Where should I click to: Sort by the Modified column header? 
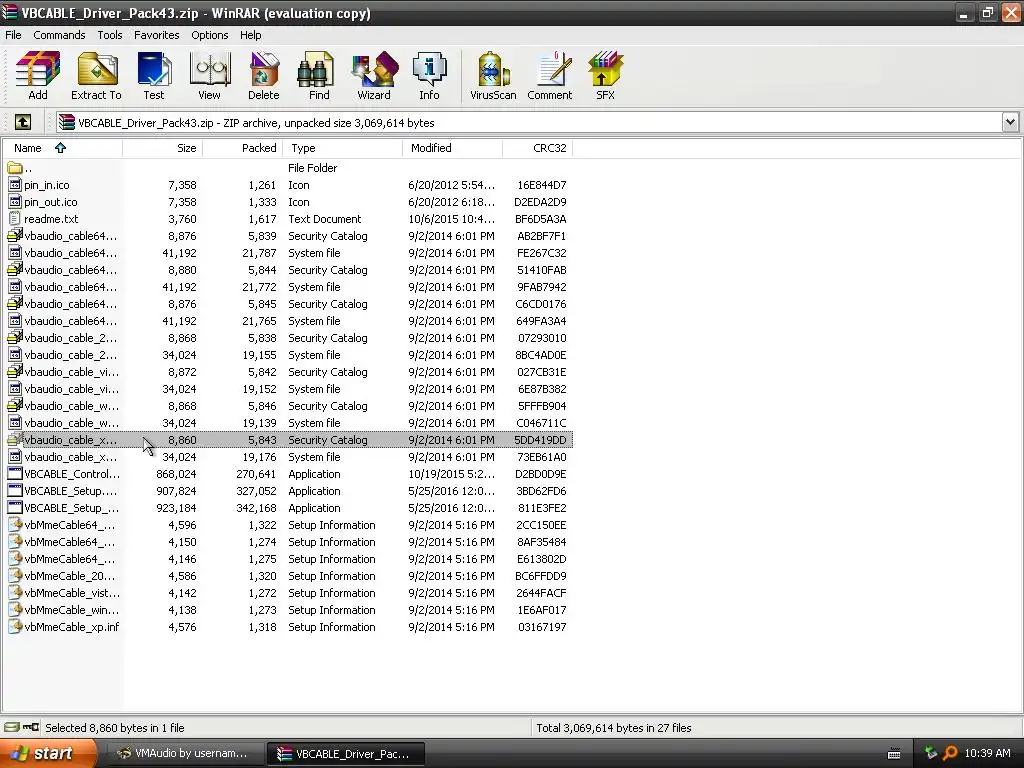click(453, 148)
